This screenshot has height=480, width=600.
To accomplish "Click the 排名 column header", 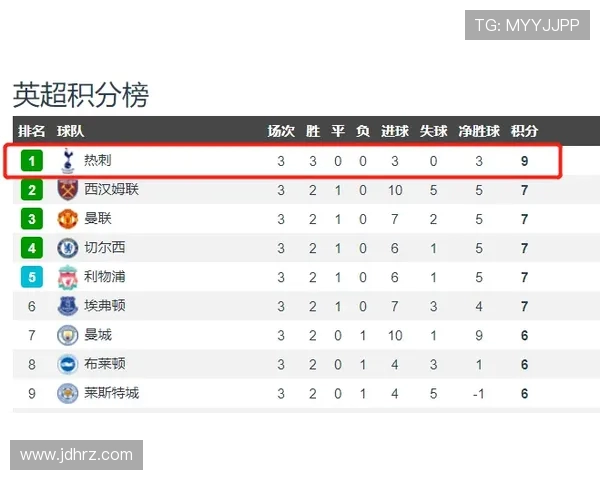I will tap(32, 131).
